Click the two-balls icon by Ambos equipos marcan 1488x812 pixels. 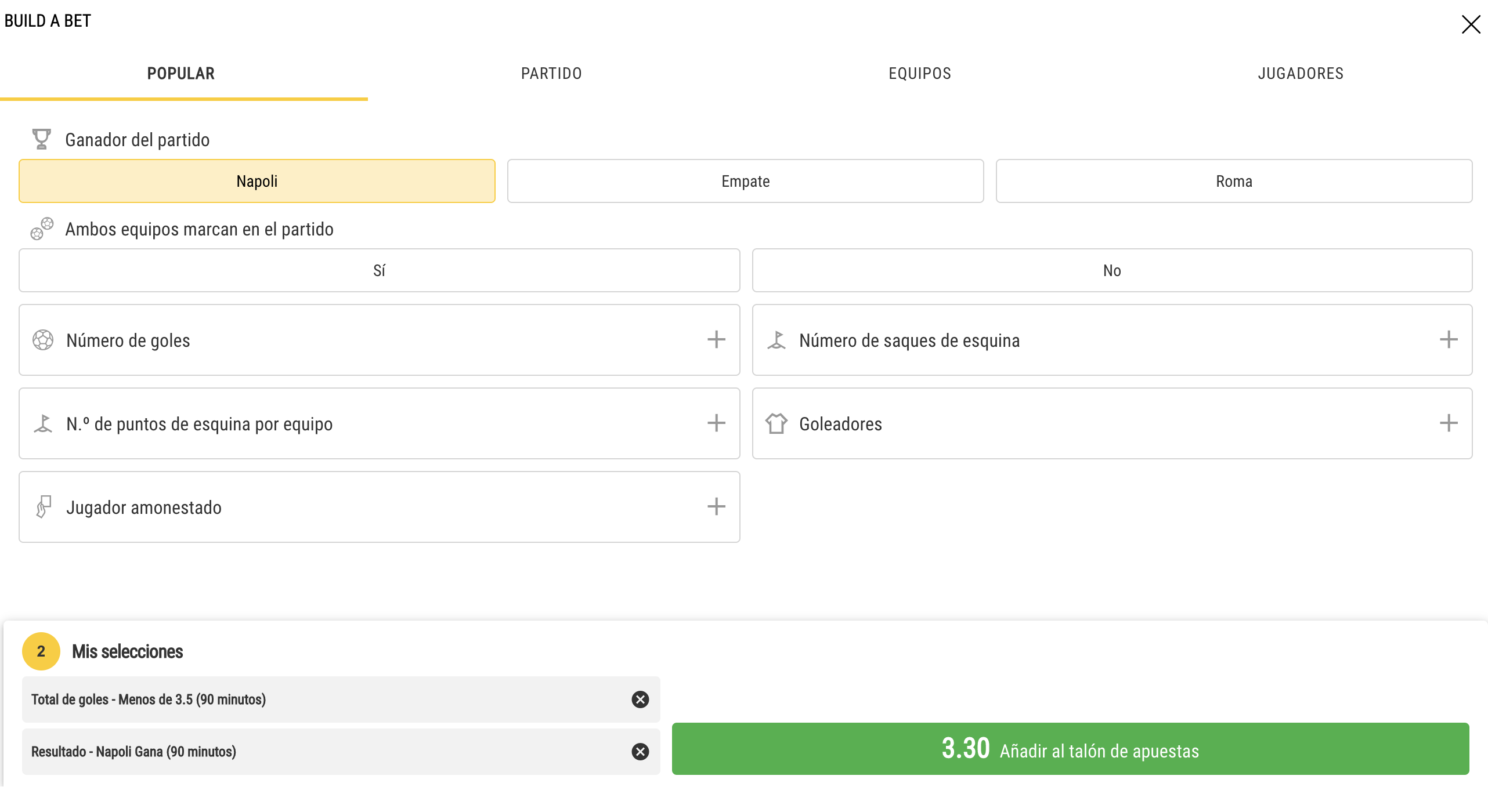(x=42, y=229)
